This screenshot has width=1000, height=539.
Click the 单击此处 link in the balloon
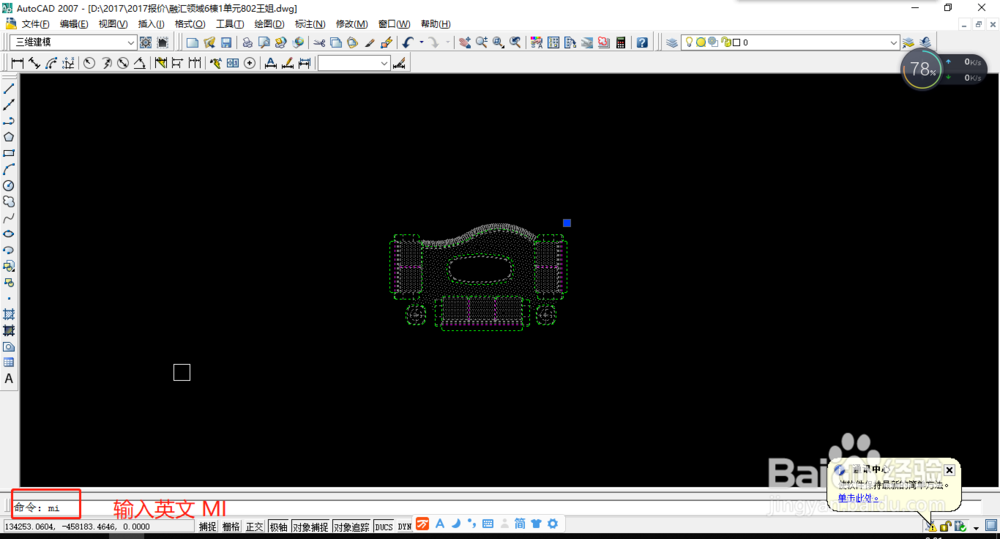858,499
